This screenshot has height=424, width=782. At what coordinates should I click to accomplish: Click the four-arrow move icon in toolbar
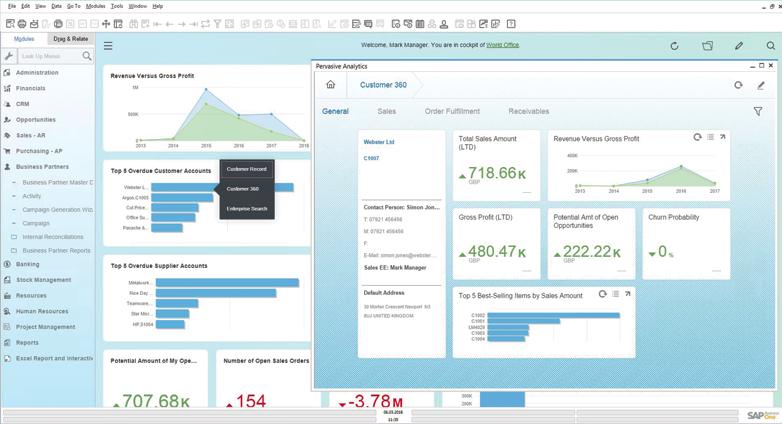point(106,23)
